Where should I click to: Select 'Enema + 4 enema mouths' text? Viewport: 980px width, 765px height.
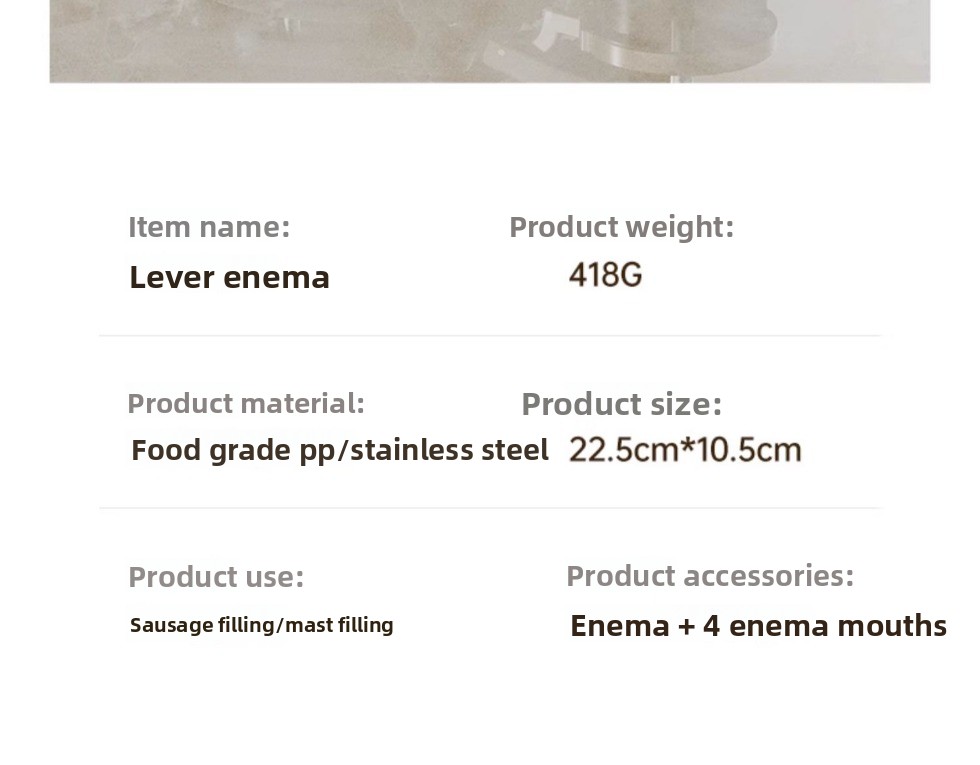pyautogui.click(x=759, y=626)
